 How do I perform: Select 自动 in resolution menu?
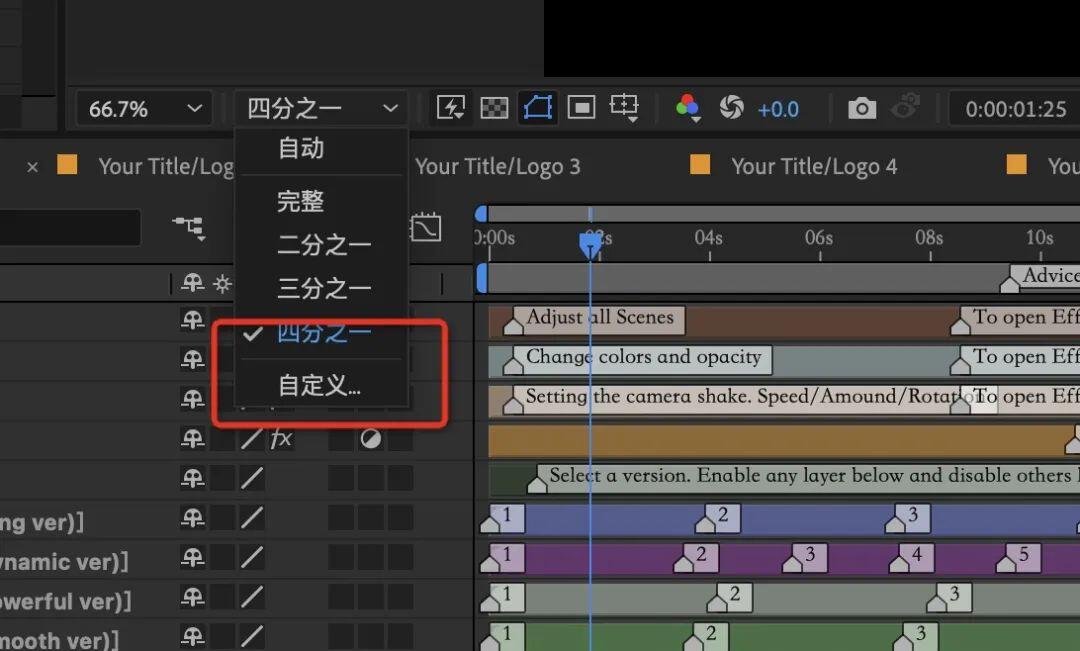click(x=300, y=148)
